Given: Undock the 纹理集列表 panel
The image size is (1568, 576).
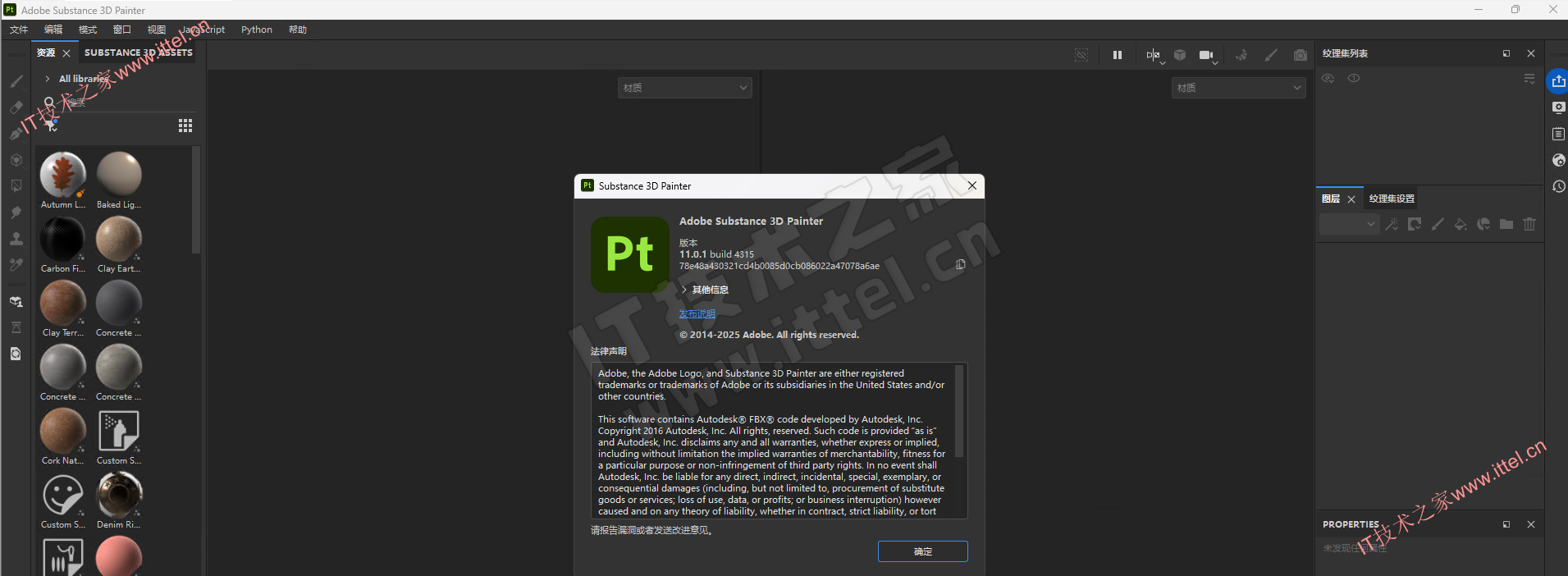Looking at the screenshot, I should (1506, 53).
